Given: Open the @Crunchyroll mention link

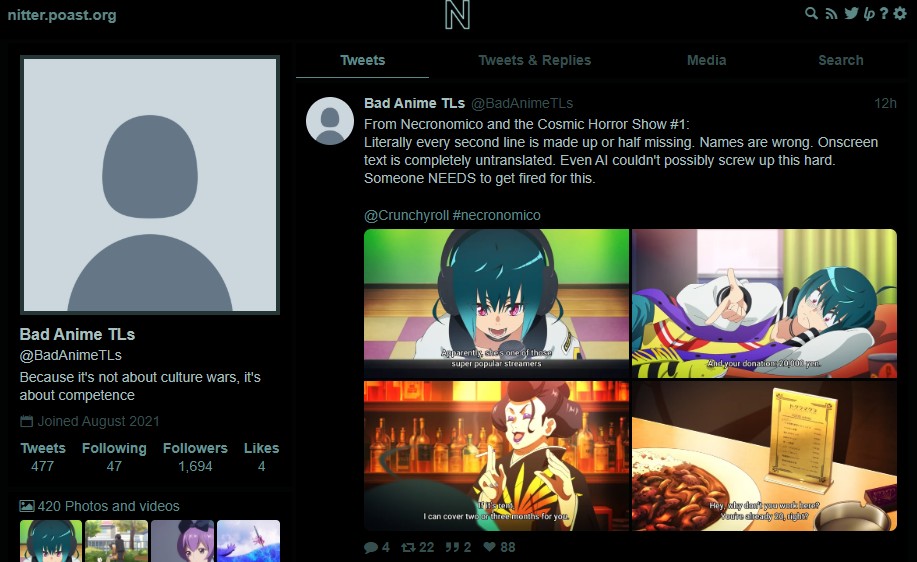Looking at the screenshot, I should pyautogui.click(x=406, y=215).
